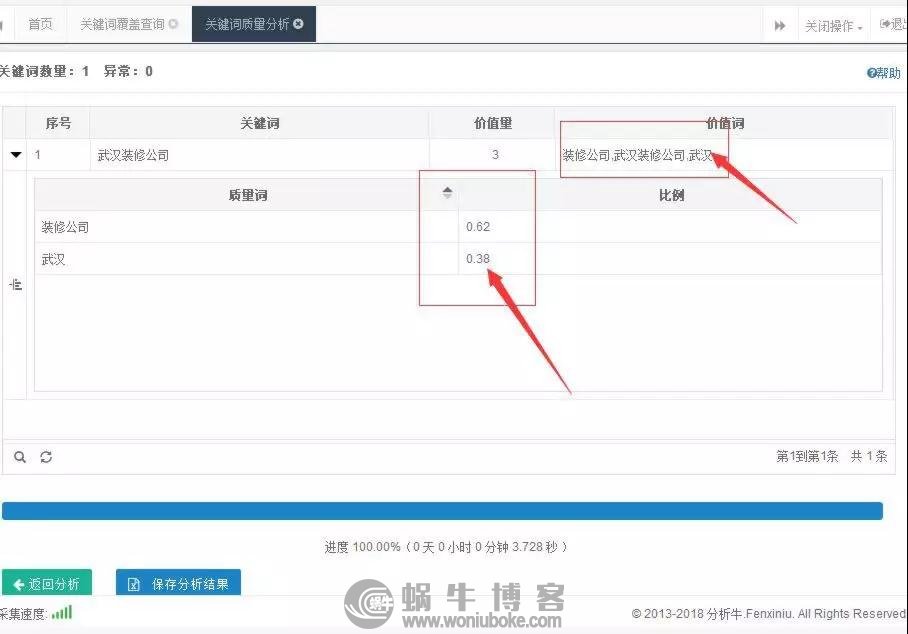Click the blue progress bar

442,511
